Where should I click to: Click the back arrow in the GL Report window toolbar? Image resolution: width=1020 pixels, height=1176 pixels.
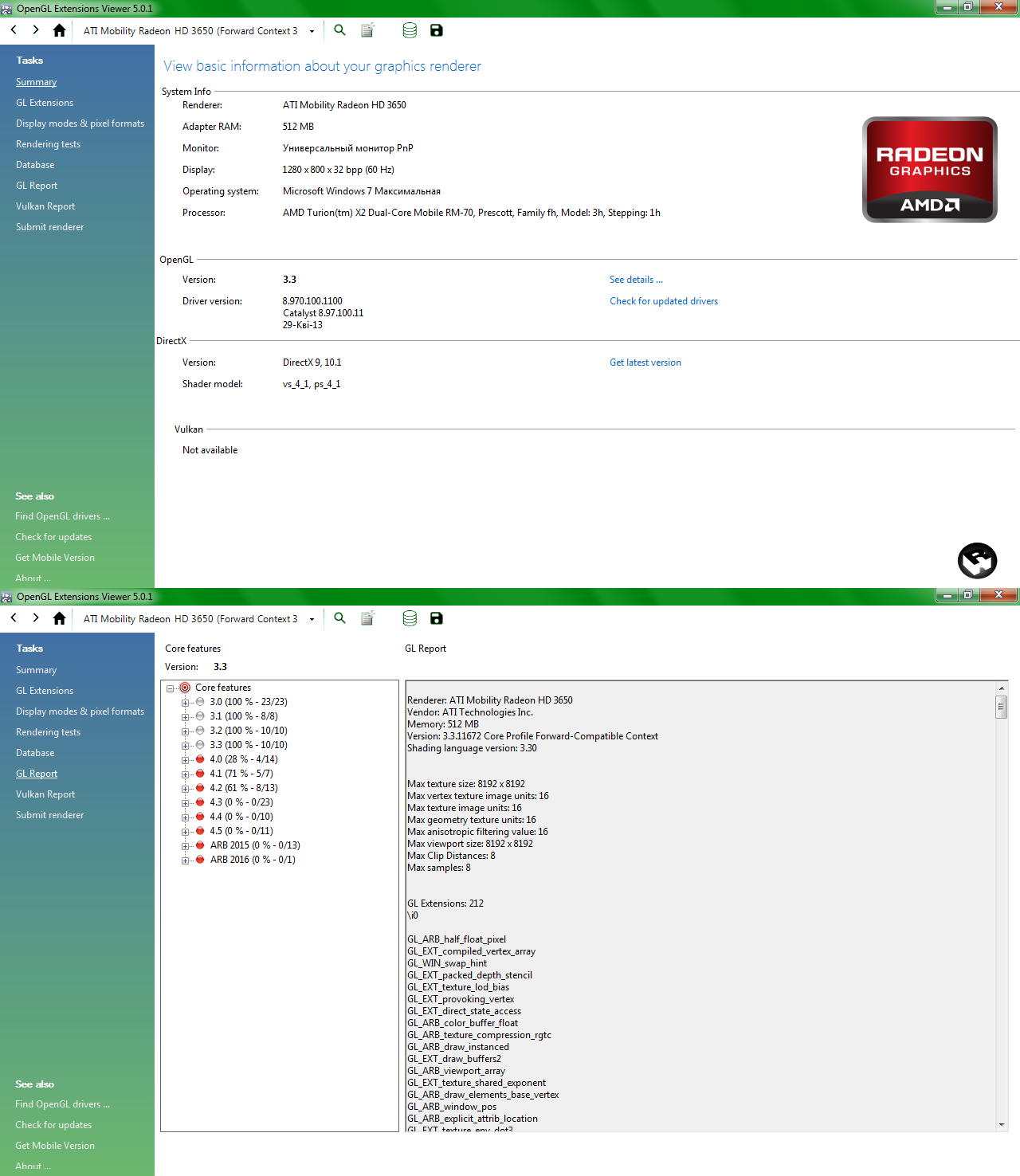(14, 618)
